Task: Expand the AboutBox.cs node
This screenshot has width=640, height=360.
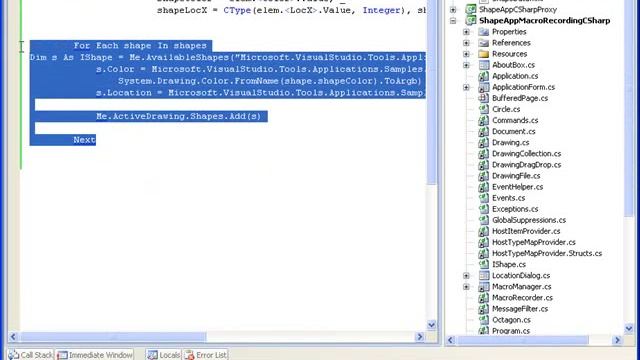Action: tap(466, 65)
